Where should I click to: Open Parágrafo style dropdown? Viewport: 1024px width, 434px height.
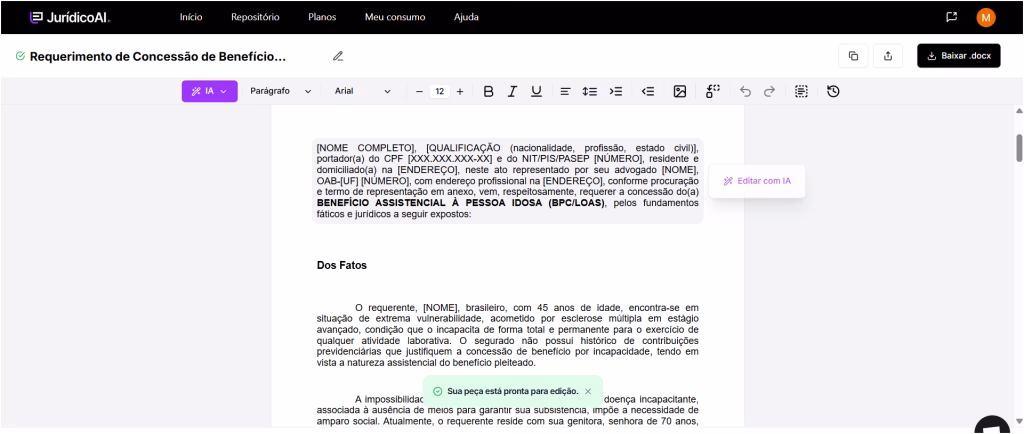[x=281, y=91]
